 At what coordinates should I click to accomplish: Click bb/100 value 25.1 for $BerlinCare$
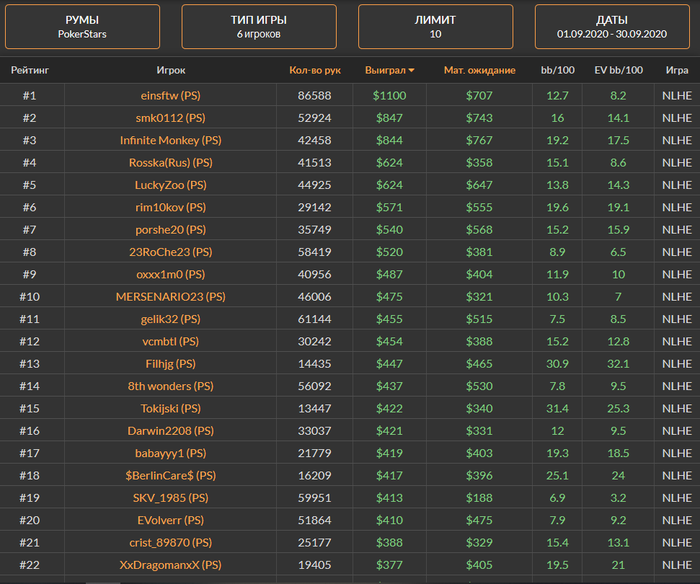pos(558,475)
